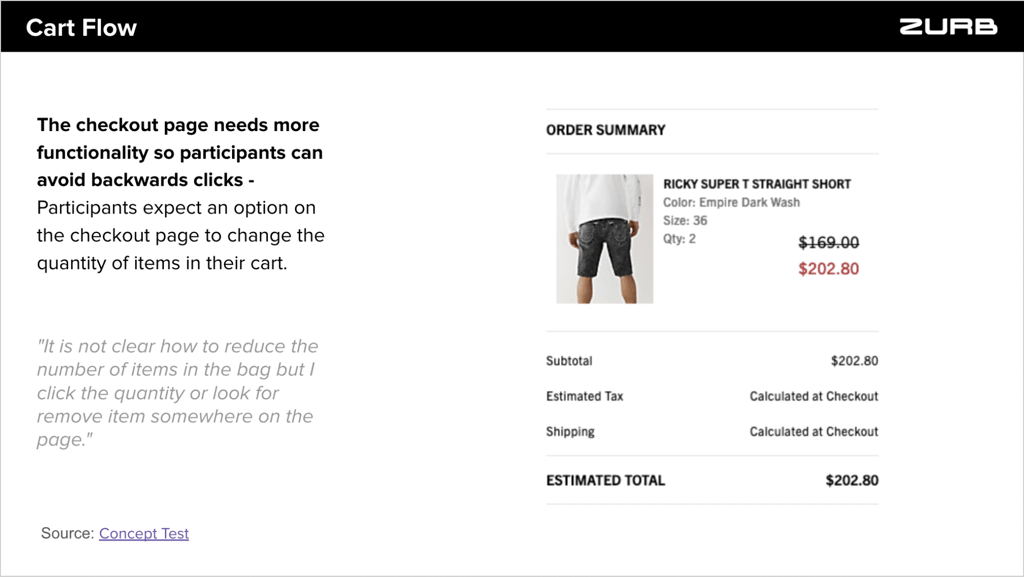Image resolution: width=1024 pixels, height=577 pixels.
Task: Click the Estimated Total label
Action: (x=605, y=480)
